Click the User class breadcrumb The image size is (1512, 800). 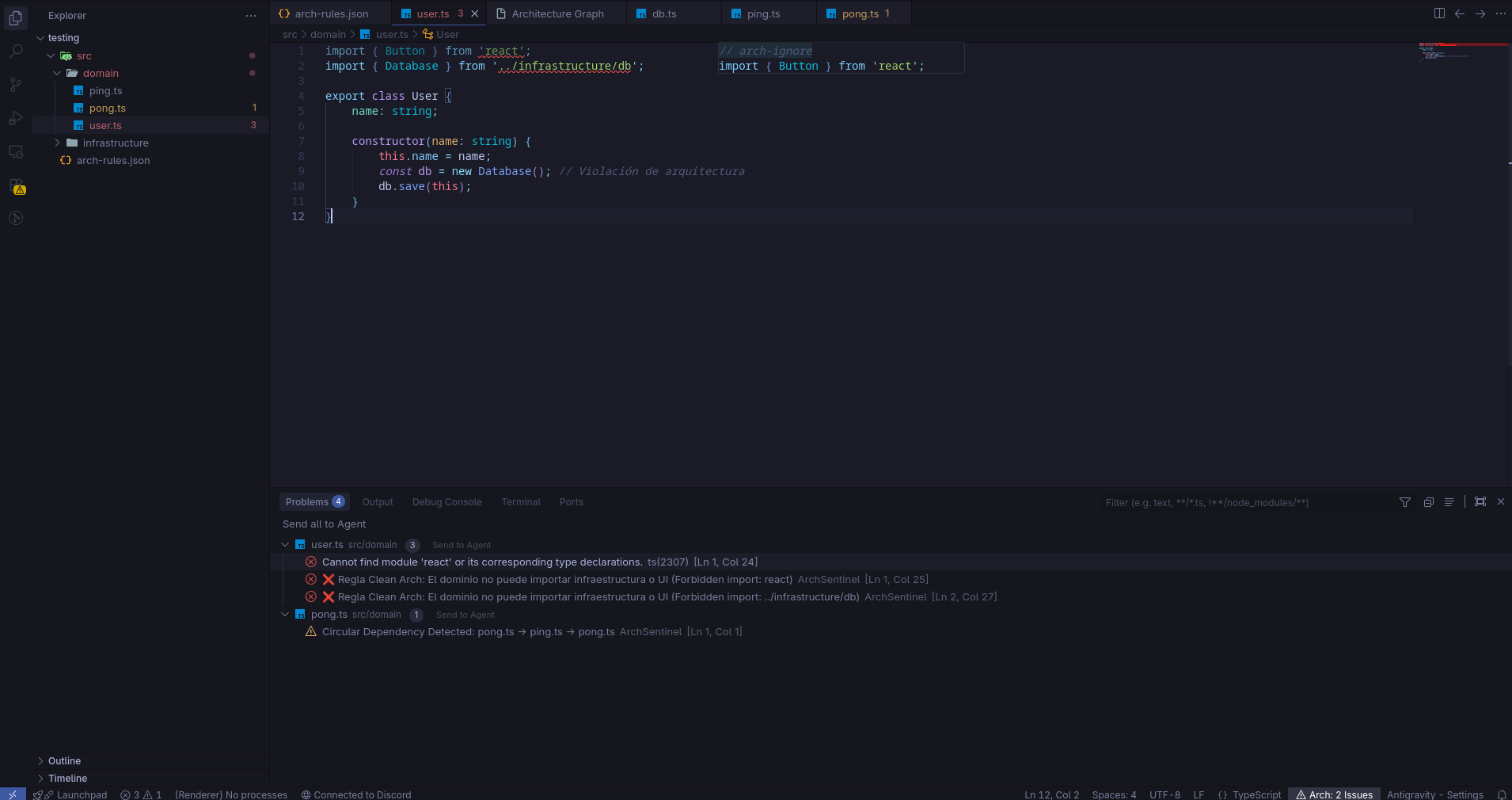click(x=441, y=35)
